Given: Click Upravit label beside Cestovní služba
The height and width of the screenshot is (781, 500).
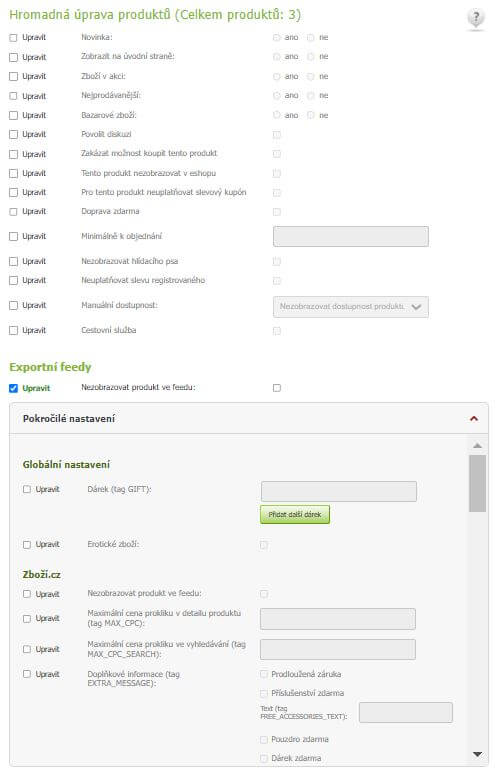Looking at the screenshot, I should pos(34,330).
